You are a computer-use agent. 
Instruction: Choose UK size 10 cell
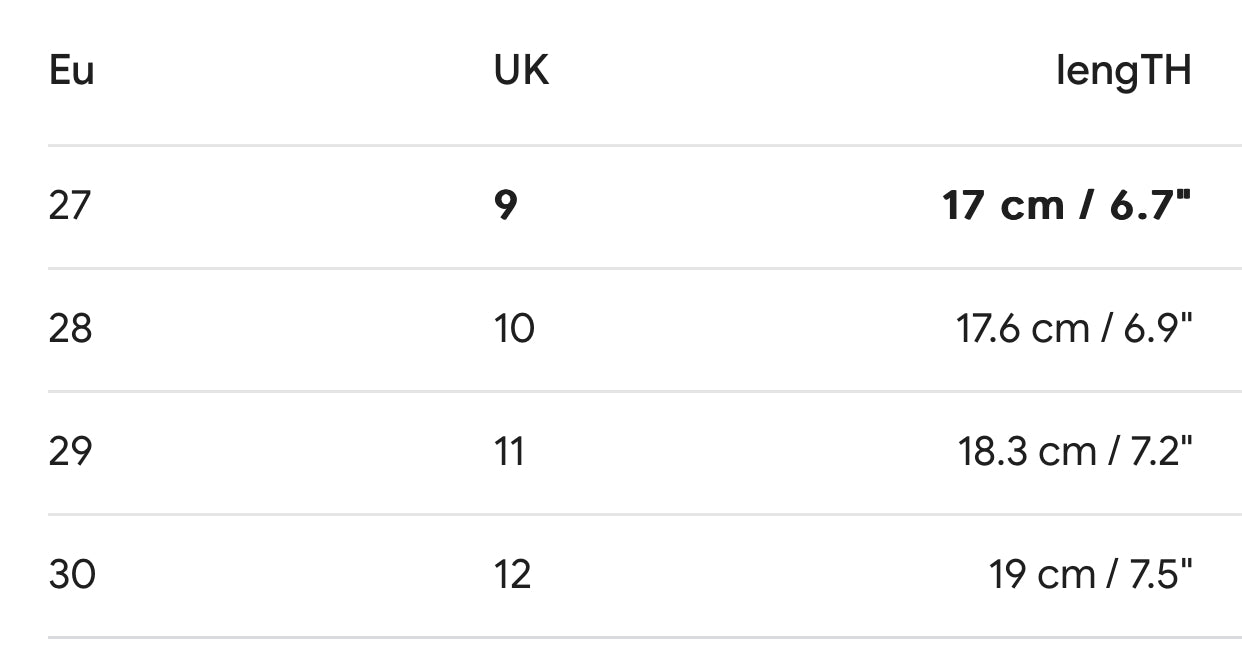[x=514, y=329]
